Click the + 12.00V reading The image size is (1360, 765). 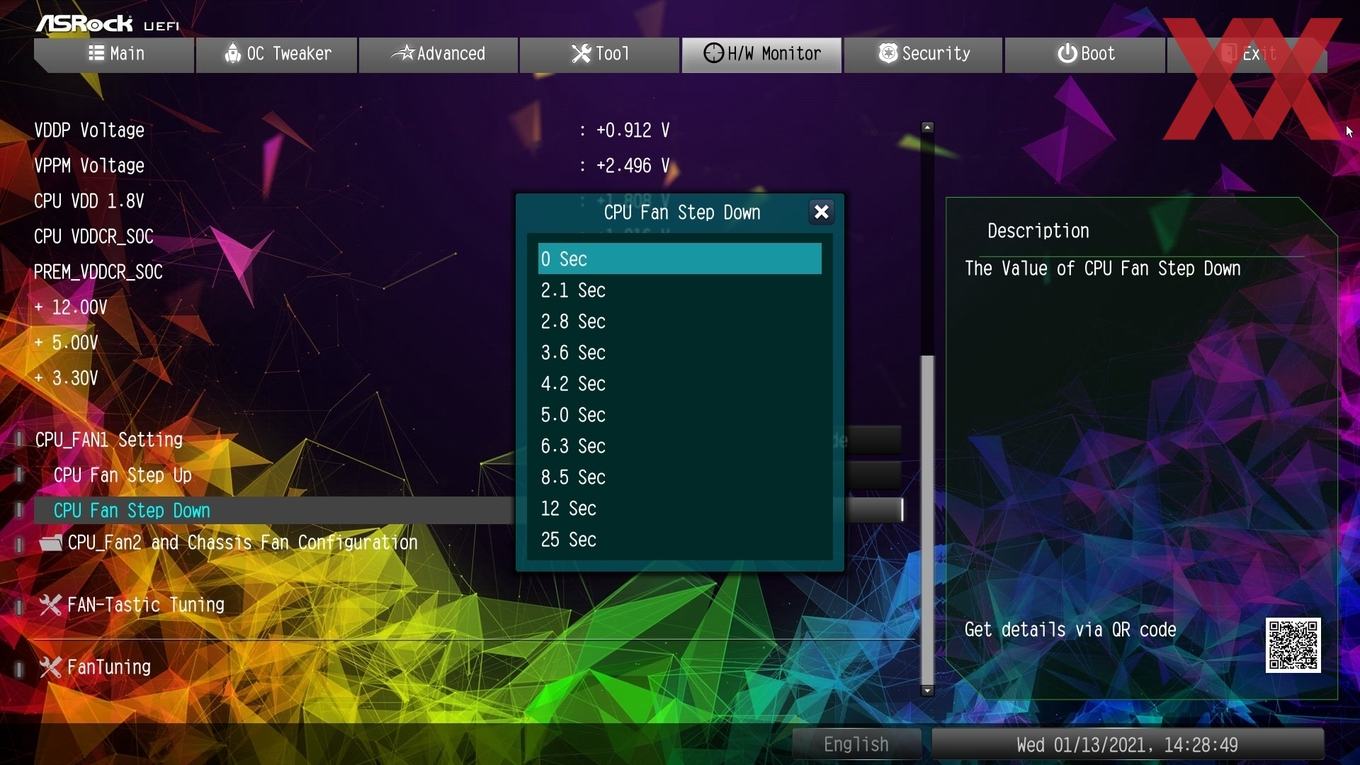coord(70,308)
